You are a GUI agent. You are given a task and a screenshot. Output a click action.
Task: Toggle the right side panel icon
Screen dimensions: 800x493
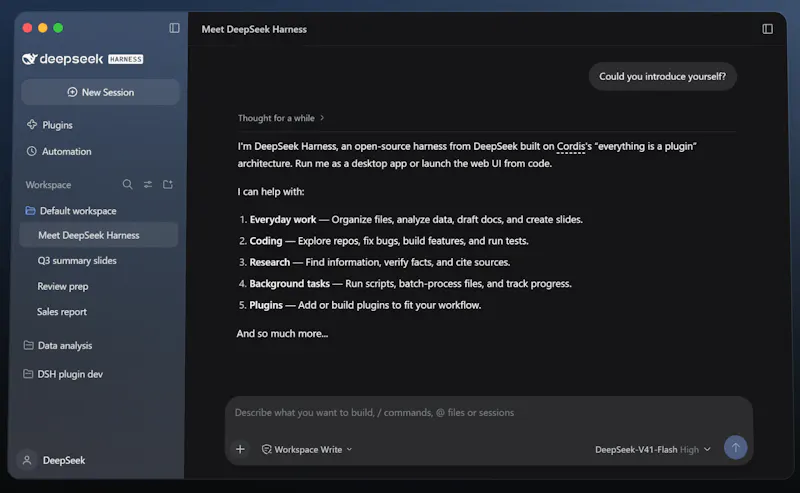767,29
